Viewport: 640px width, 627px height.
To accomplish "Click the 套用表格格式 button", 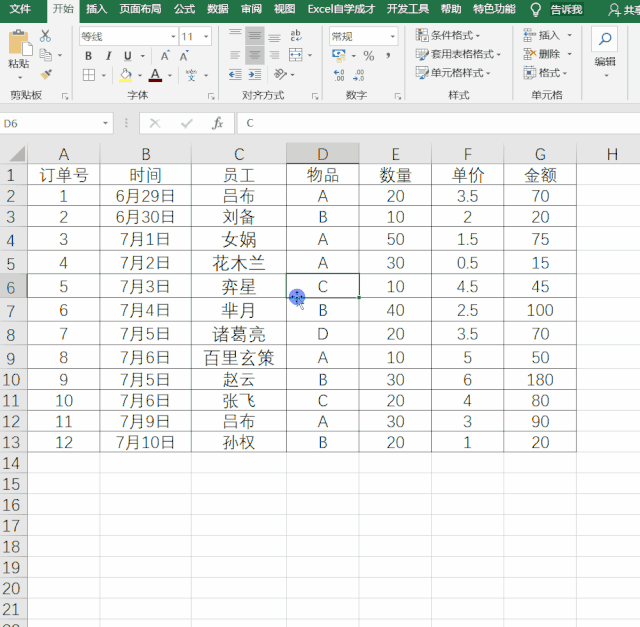I will point(462,55).
